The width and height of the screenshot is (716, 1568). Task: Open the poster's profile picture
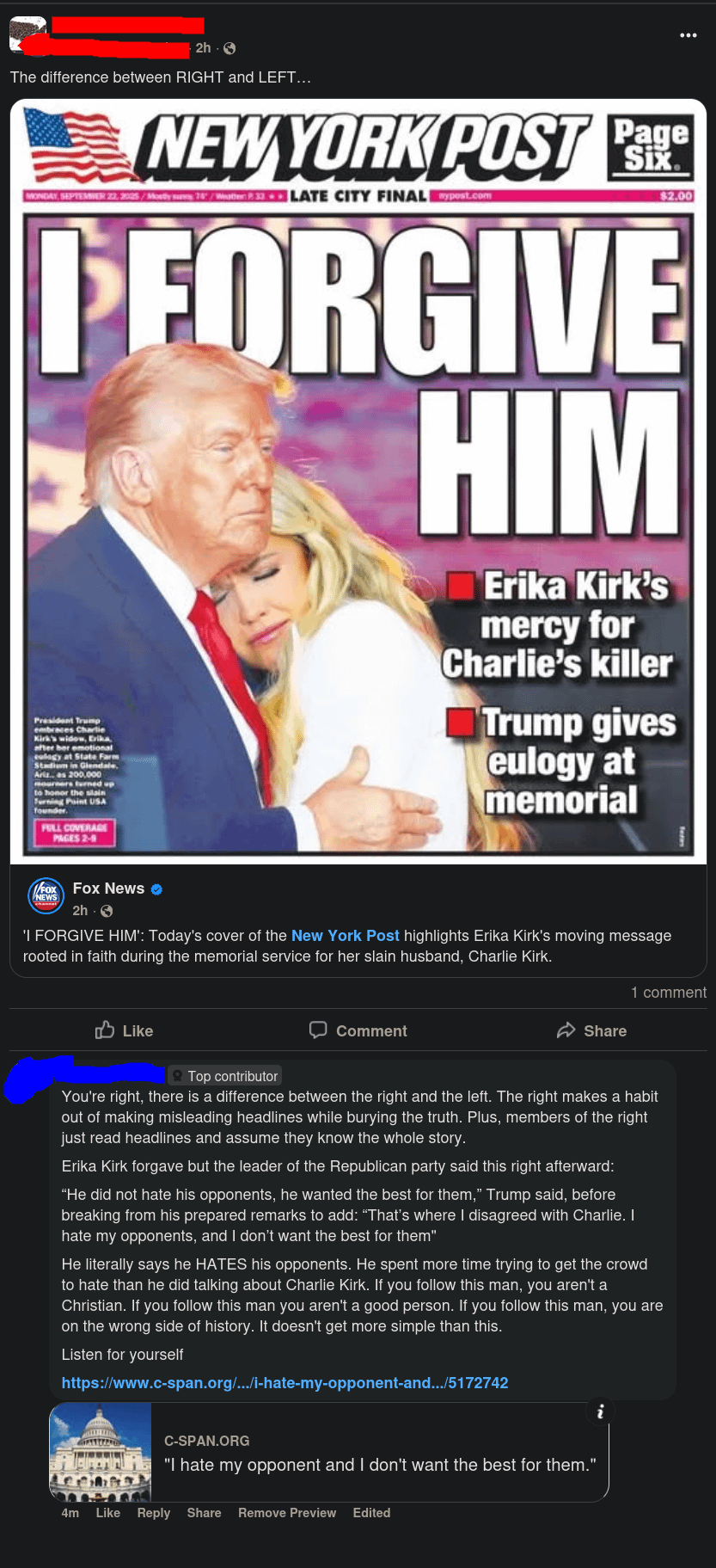tap(27, 34)
